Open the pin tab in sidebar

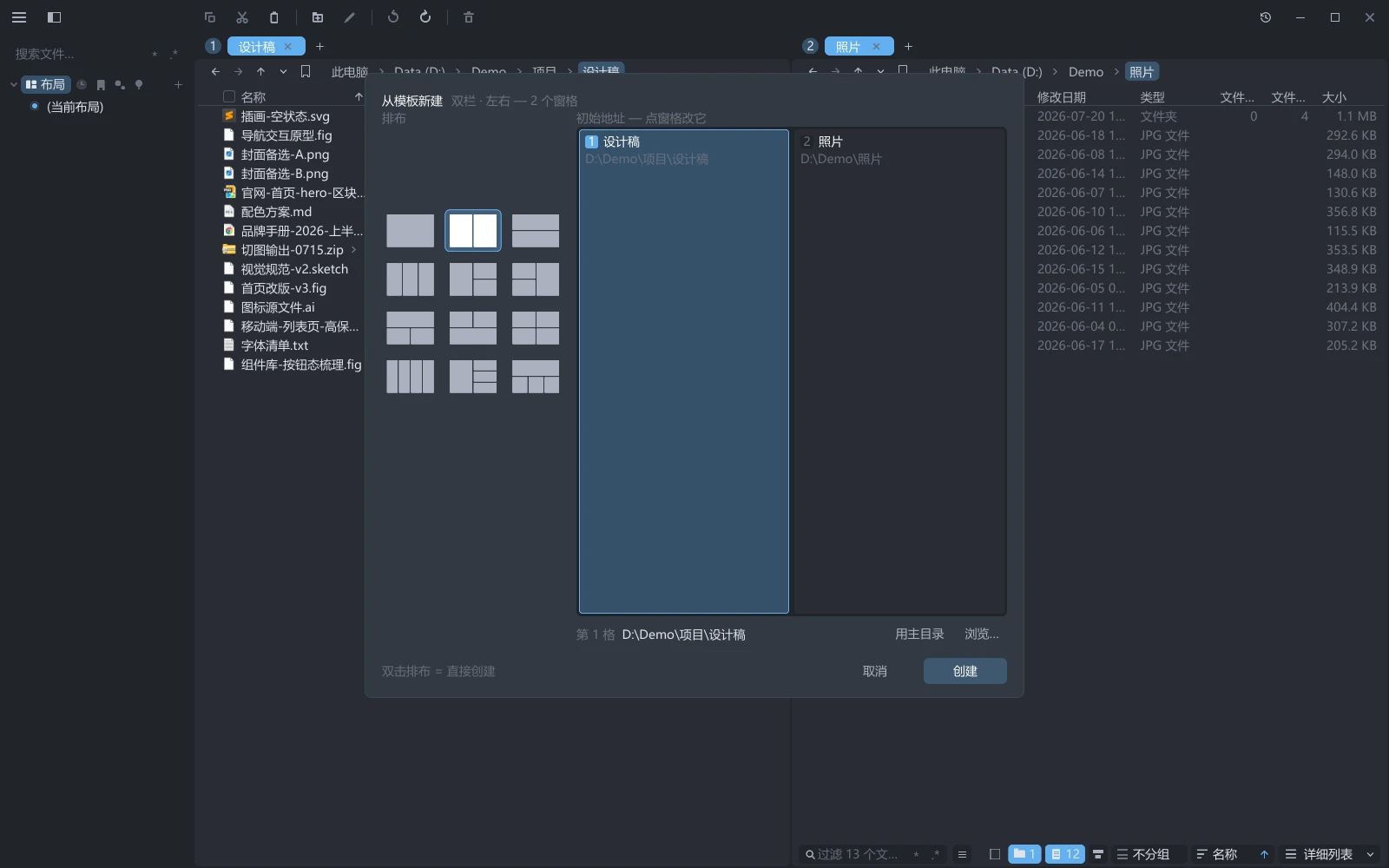(139, 84)
